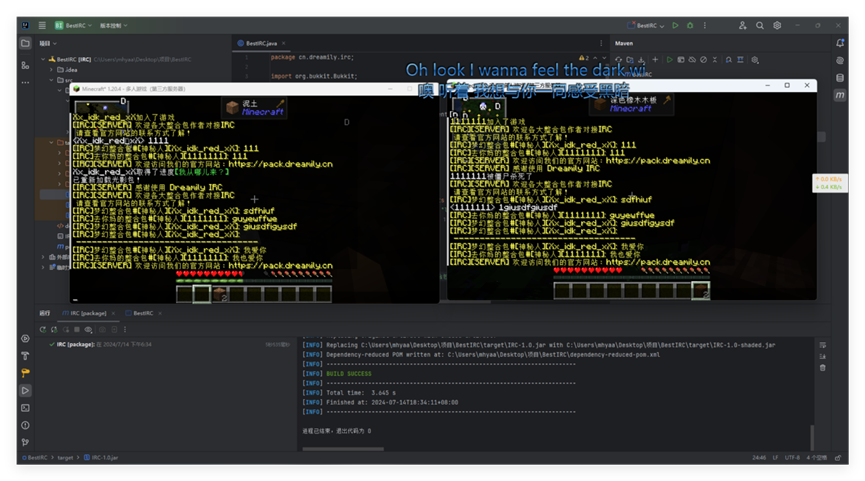865x481 pixels.
Task: Close the BestIRC run tab
Action: (x=160, y=313)
